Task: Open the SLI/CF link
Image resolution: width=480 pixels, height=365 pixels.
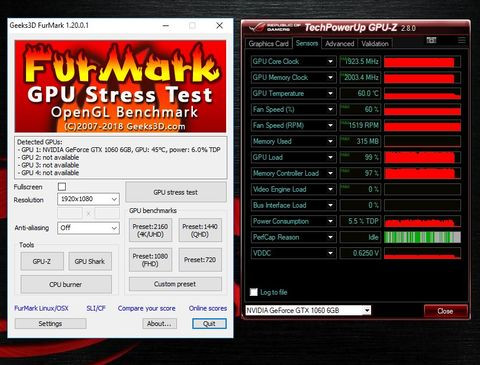Action: coord(96,308)
